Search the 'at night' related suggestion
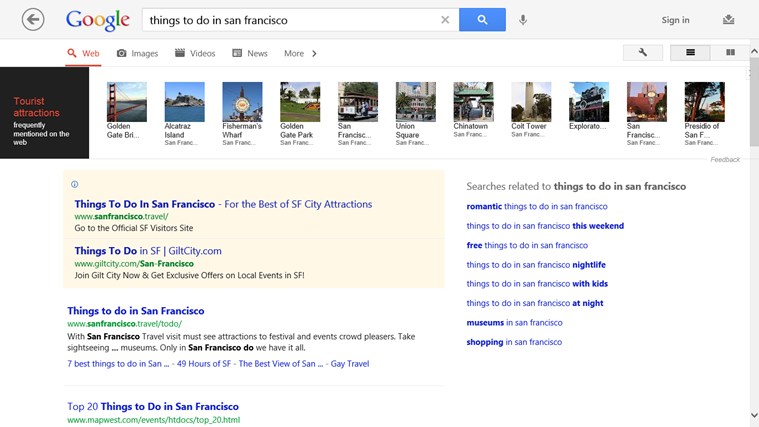 tap(535, 303)
